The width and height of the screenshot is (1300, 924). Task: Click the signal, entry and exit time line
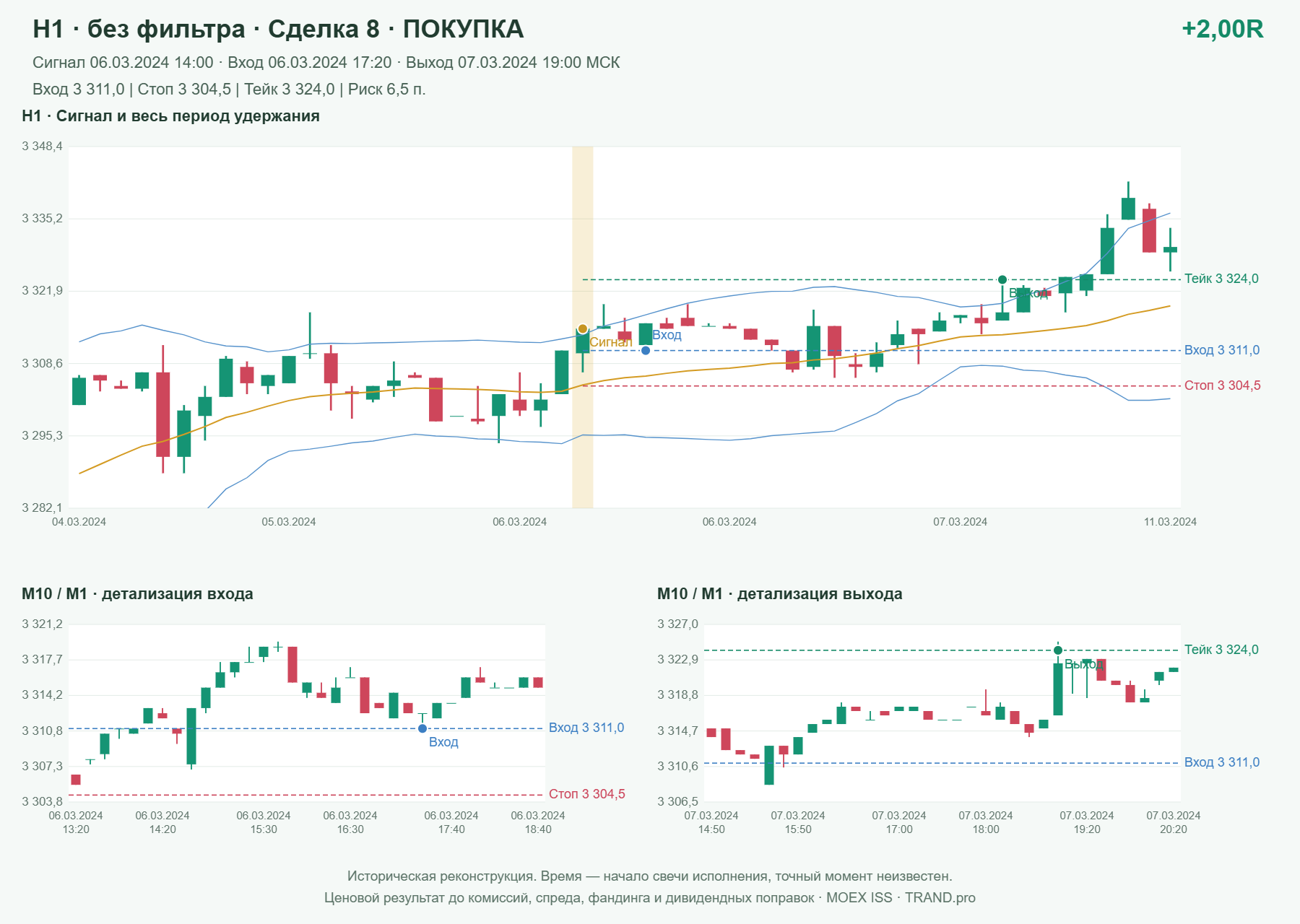pyautogui.click(x=326, y=63)
